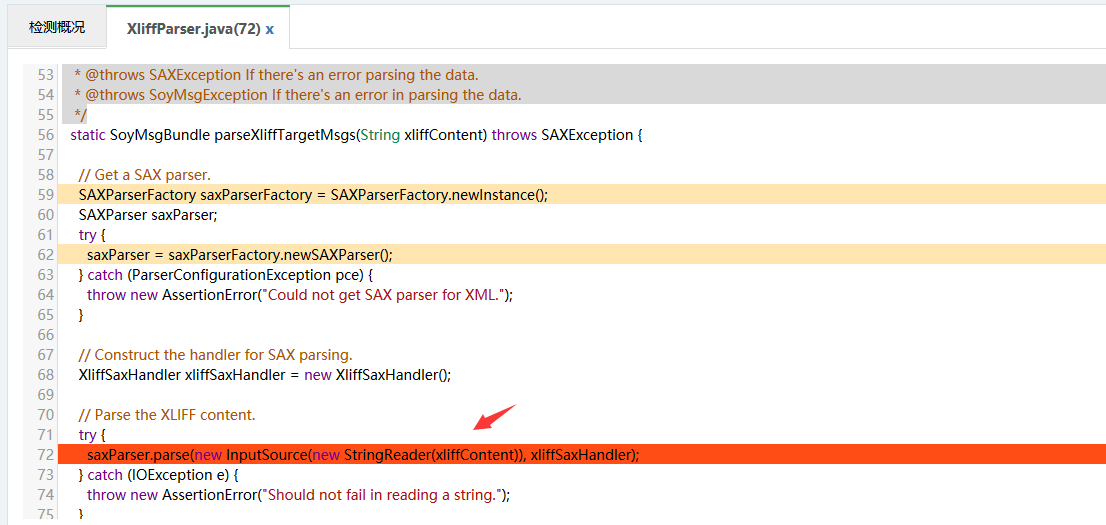Click line number 59 in gutter
The width and height of the screenshot is (1106, 525).
pos(46,194)
